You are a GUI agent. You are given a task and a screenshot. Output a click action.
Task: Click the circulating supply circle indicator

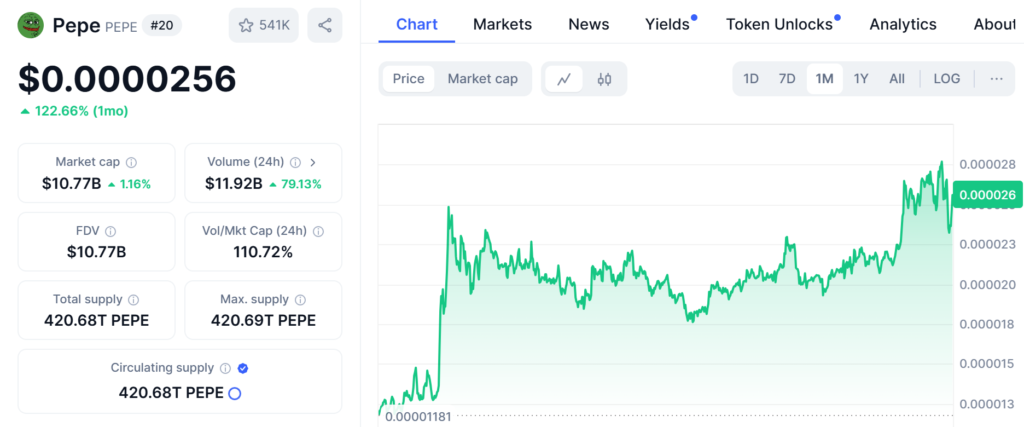235,393
